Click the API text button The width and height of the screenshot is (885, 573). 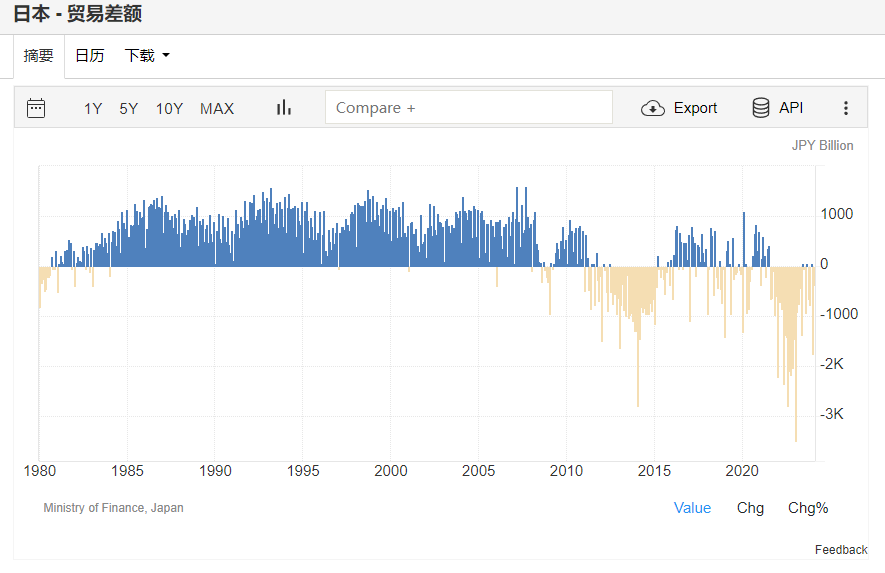(x=791, y=108)
